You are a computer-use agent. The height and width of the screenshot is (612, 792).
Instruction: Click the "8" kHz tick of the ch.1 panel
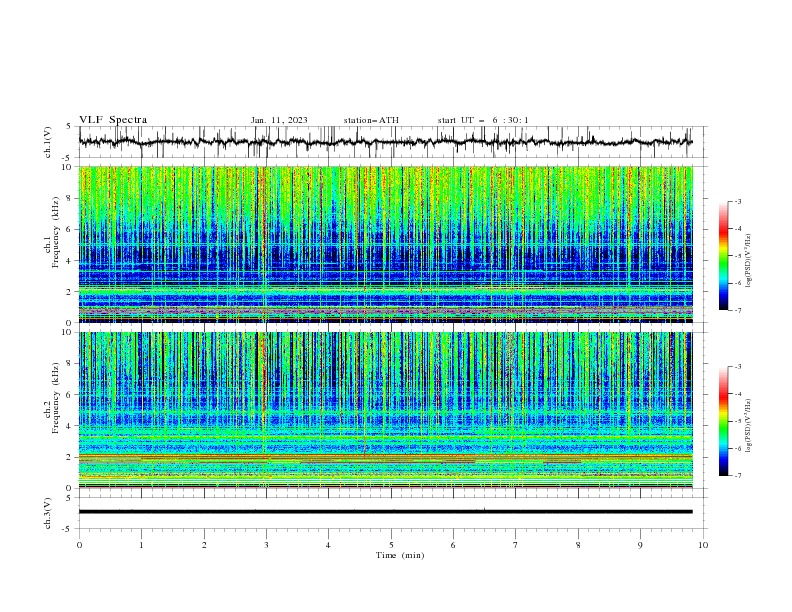[x=71, y=198]
